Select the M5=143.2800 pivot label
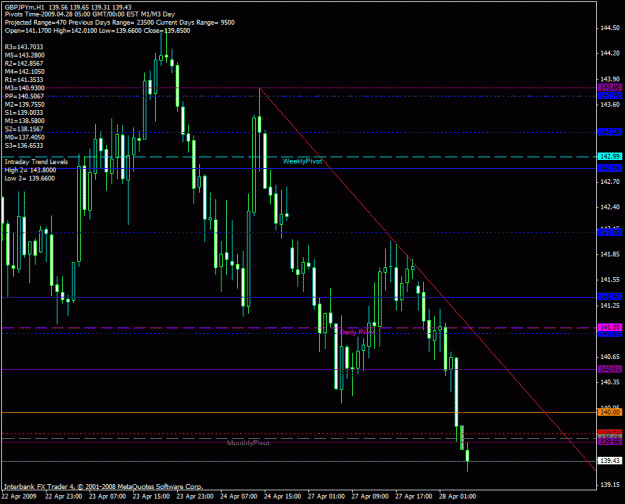Viewport: 625px width, 504px height. [x=25, y=55]
